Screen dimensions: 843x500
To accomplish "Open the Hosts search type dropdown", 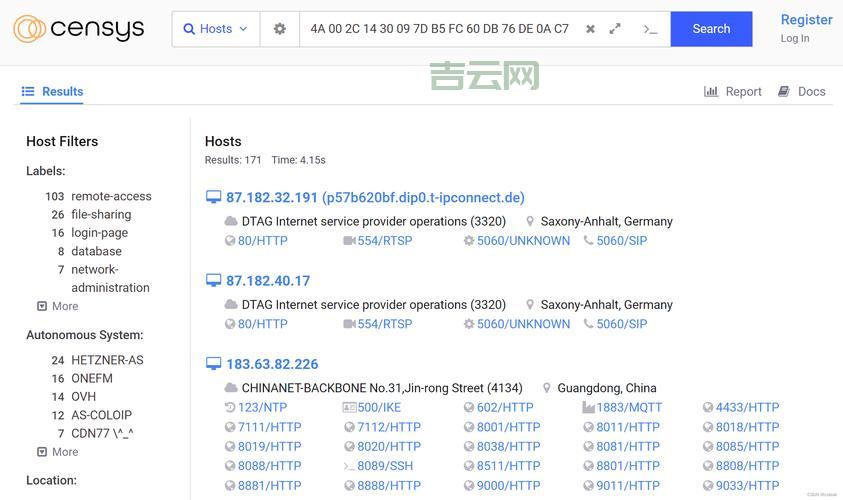I will [x=216, y=29].
